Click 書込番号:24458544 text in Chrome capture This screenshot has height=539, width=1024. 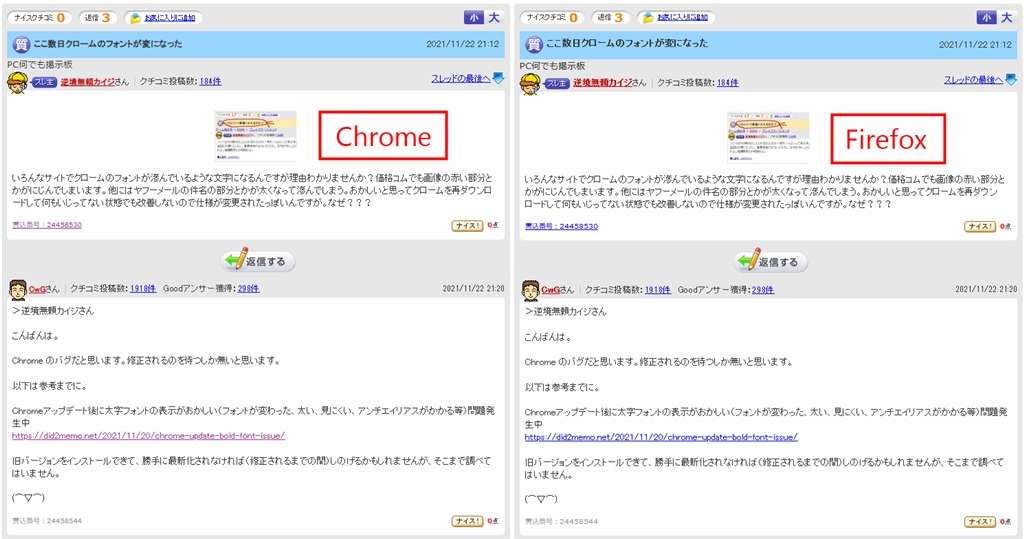click(x=47, y=521)
